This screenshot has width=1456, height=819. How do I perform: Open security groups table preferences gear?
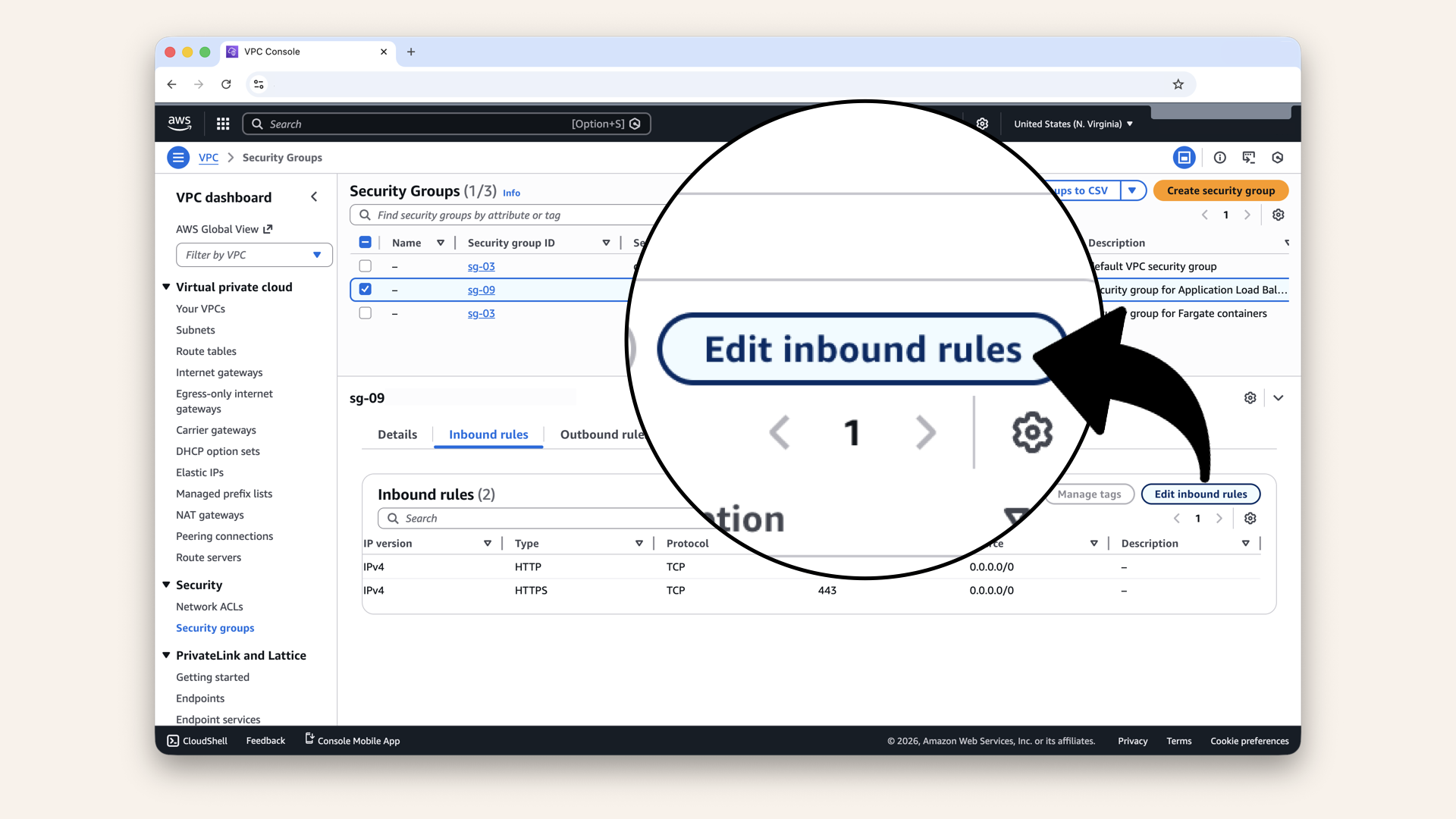coord(1278,215)
